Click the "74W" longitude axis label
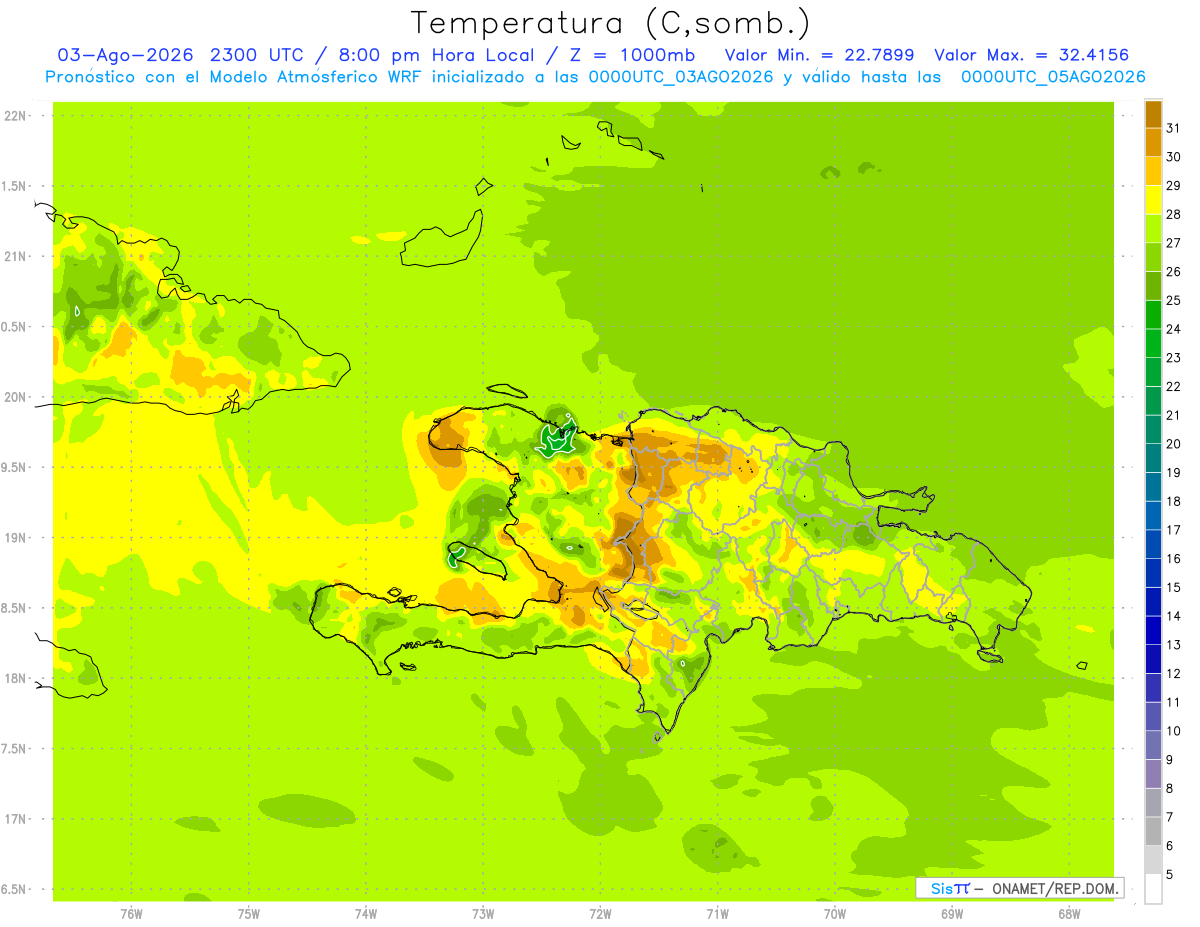 tap(366, 913)
